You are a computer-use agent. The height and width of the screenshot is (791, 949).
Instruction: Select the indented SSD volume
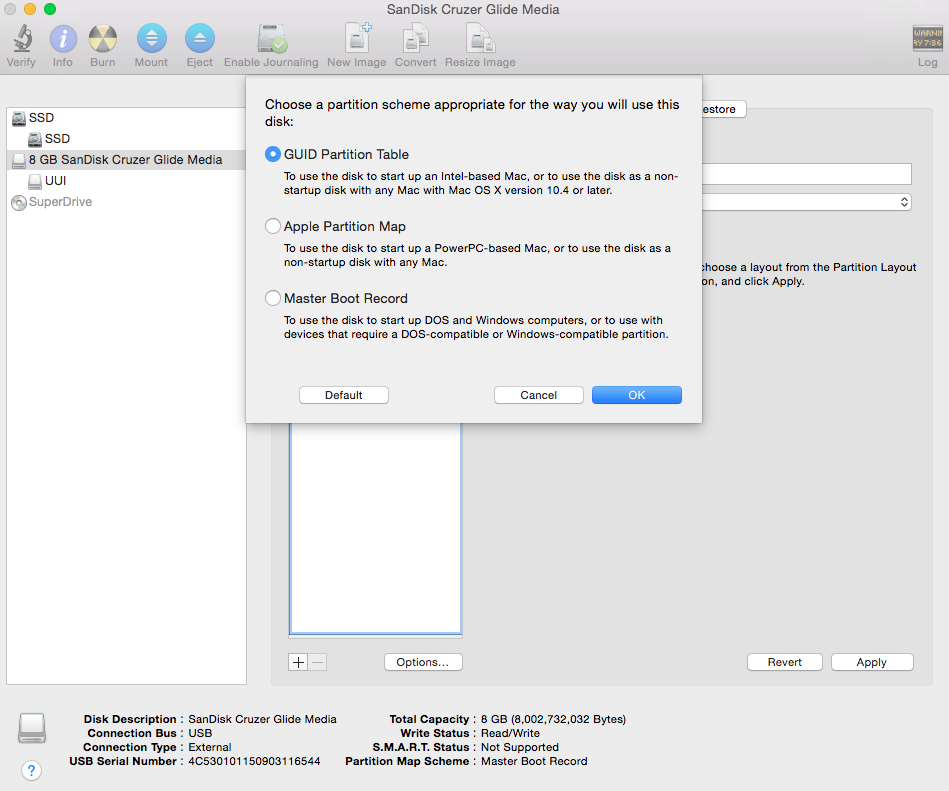(x=126, y=139)
